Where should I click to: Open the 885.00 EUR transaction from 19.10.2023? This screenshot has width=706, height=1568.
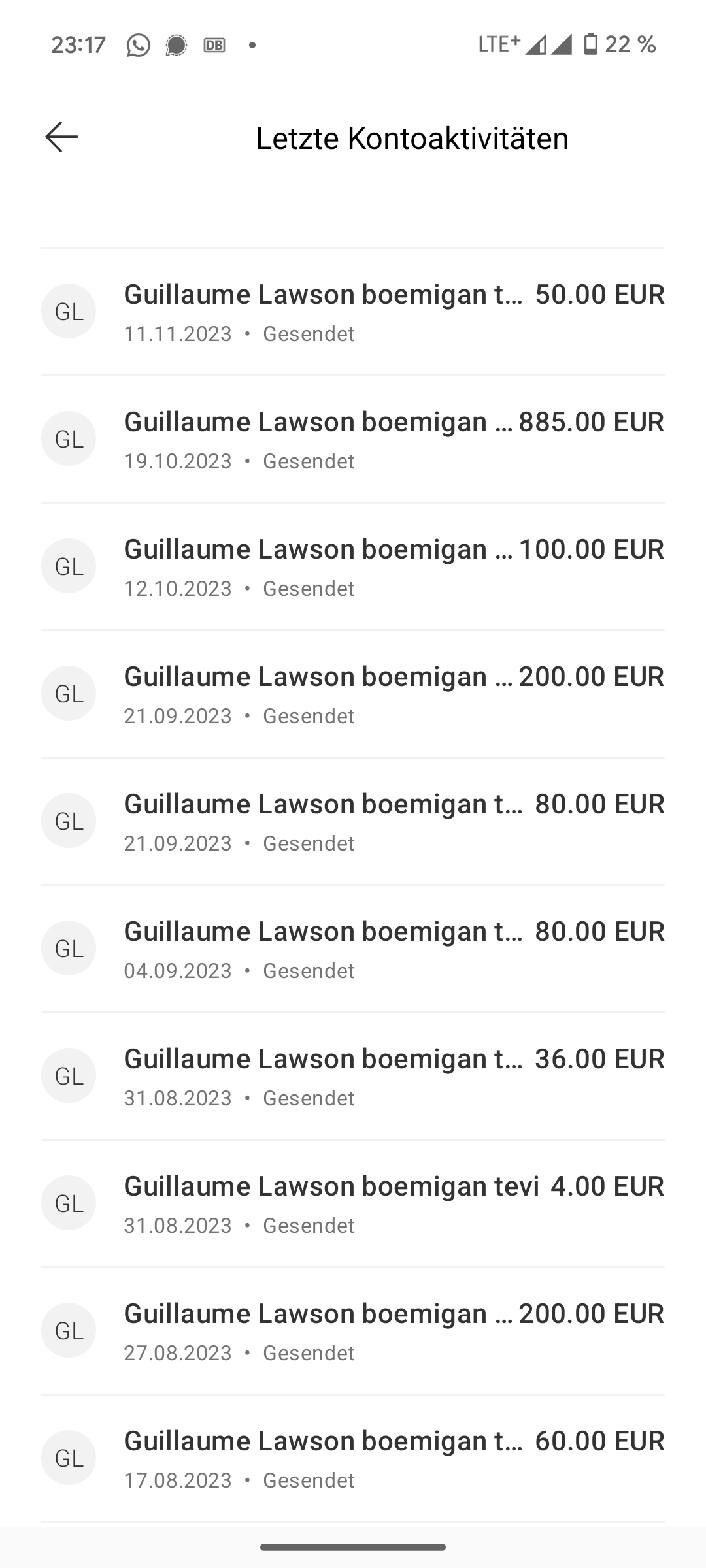[x=353, y=439]
